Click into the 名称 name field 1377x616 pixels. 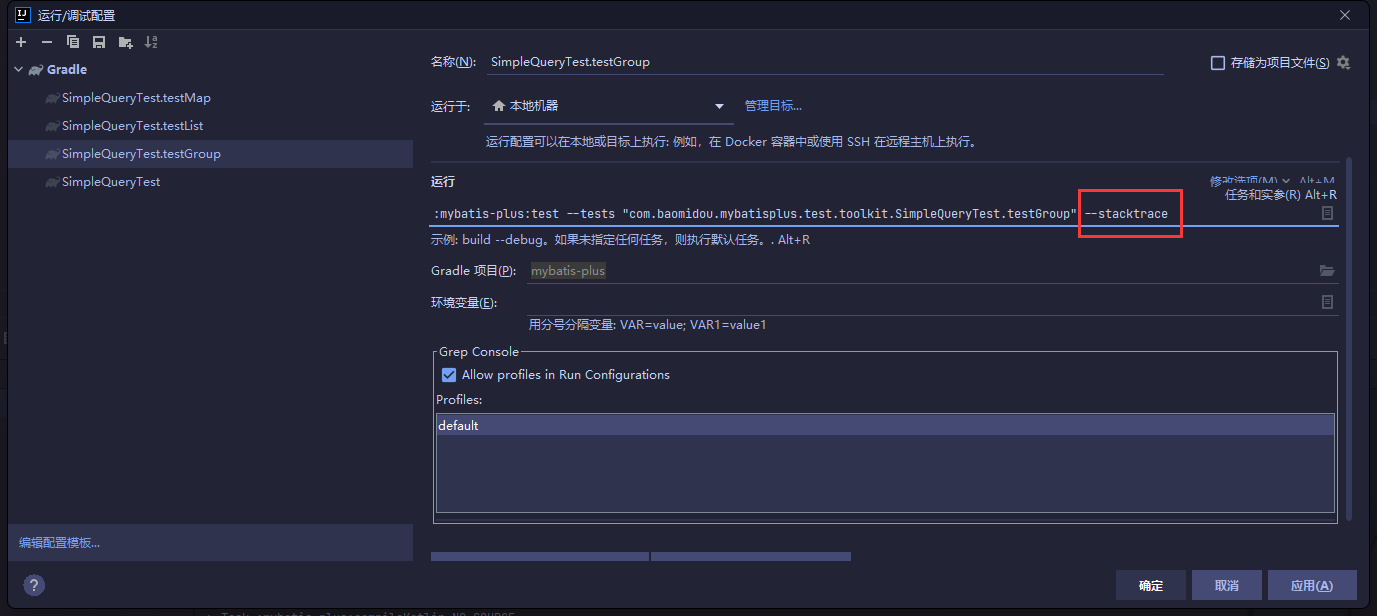pyautogui.click(x=824, y=62)
